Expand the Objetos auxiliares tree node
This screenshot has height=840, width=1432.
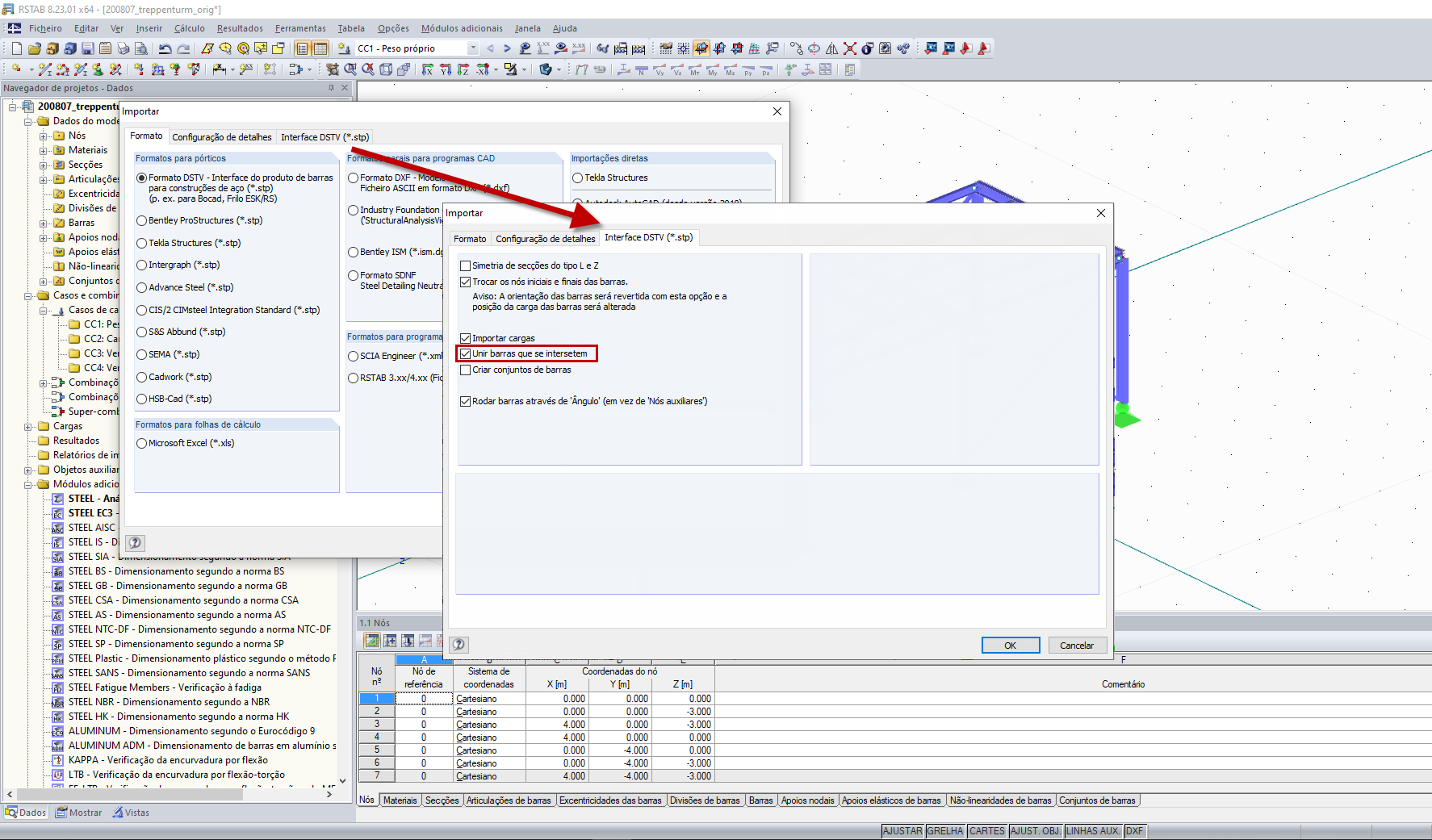tap(28, 470)
